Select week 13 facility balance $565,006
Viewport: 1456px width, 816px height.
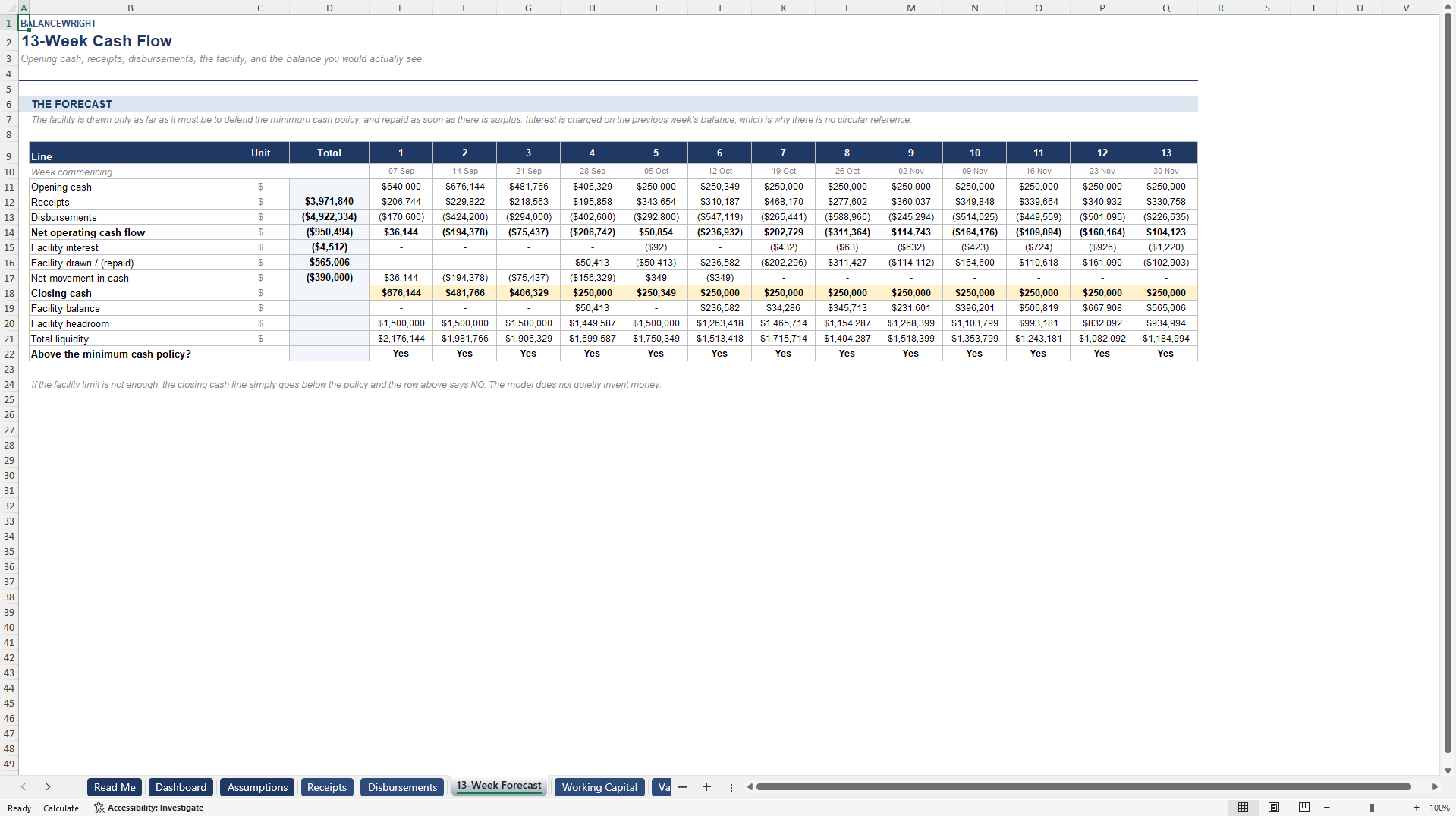1165,308
